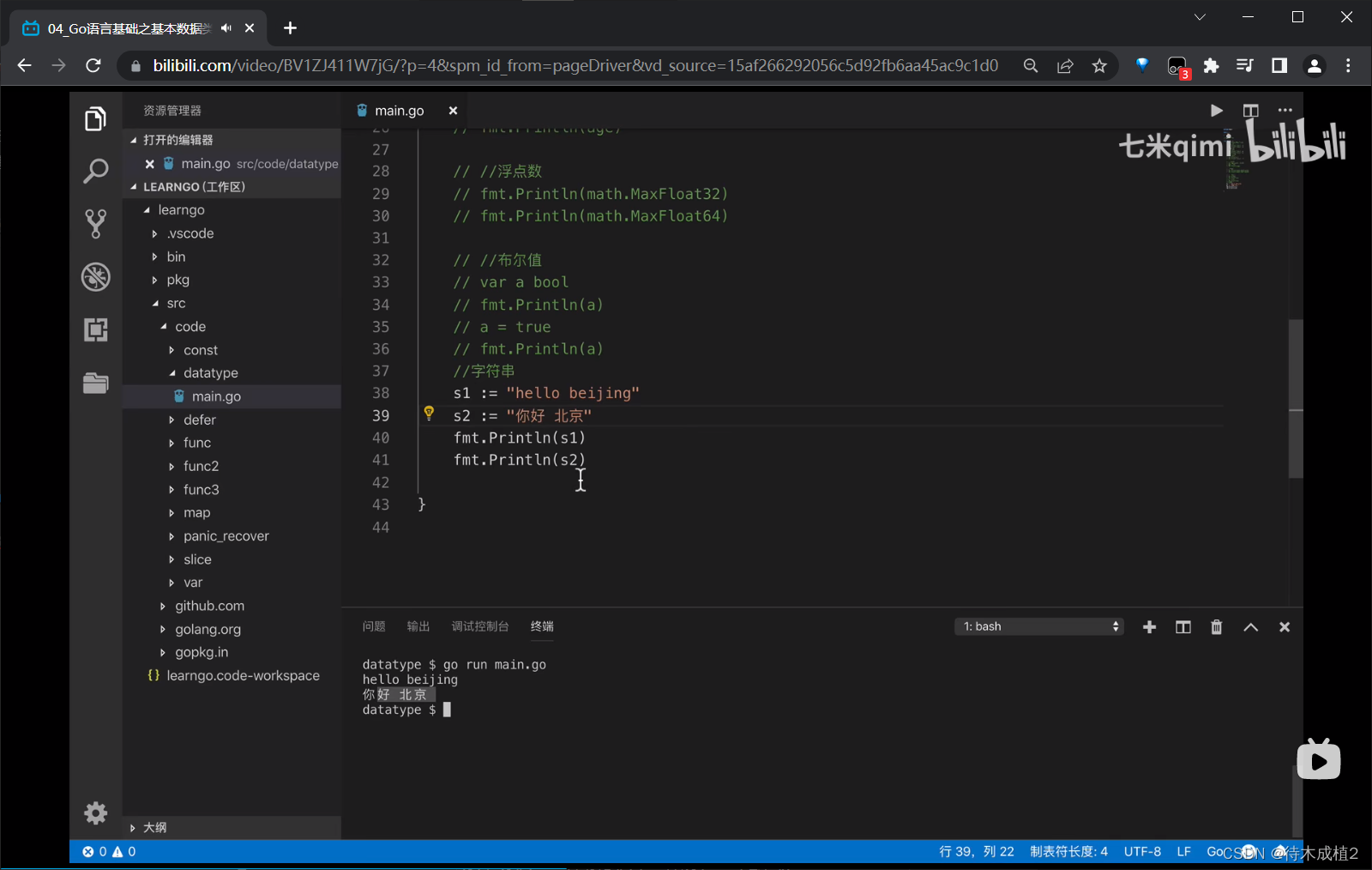Open the Chrome three-dot menu
This screenshot has height=870, width=1372.
1348,66
